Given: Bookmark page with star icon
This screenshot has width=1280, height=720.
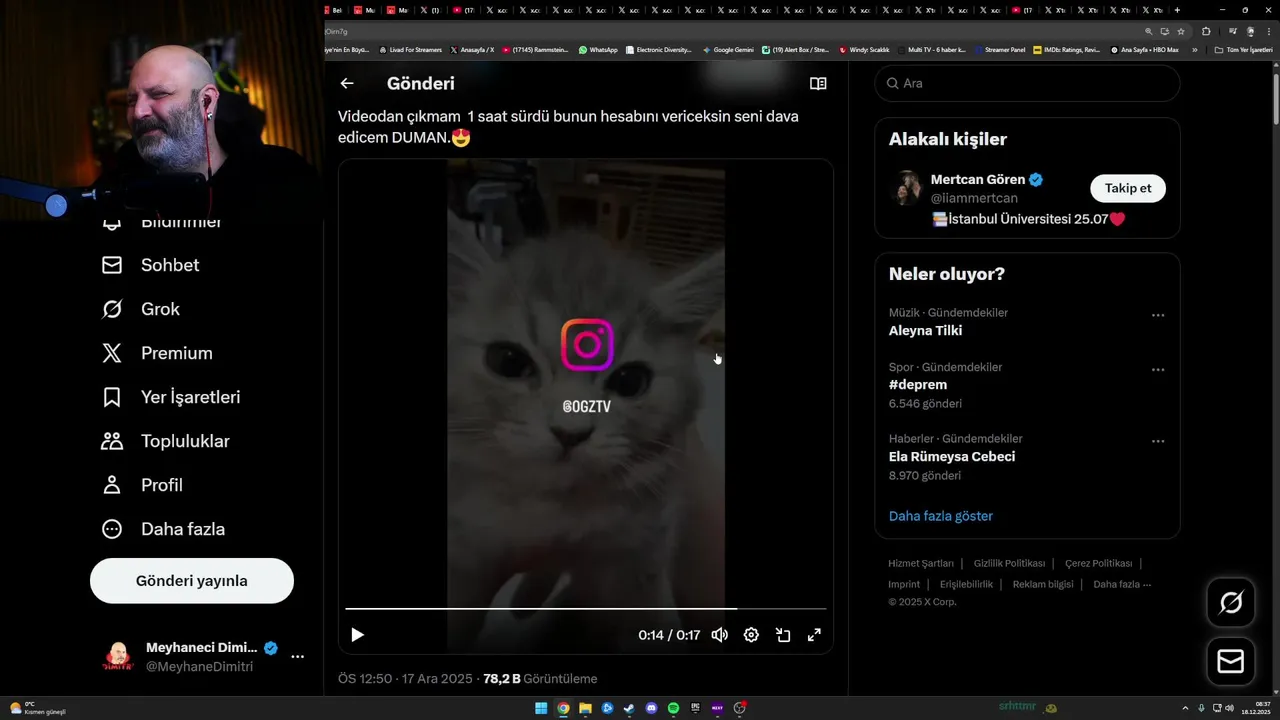Looking at the screenshot, I should [1179, 31].
